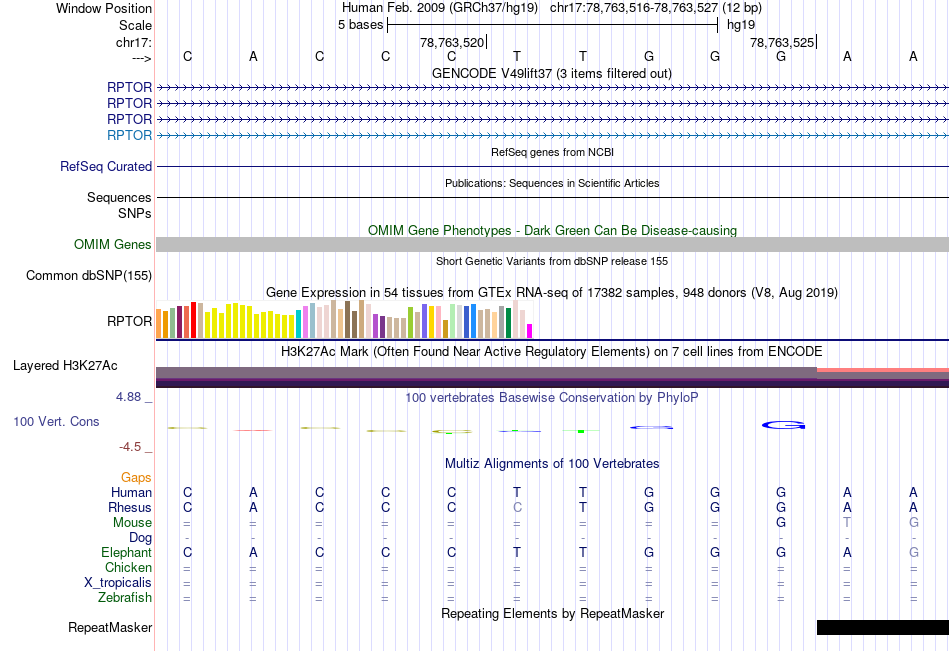Click the OMIM Gene Phenotypes green title
The height and width of the screenshot is (651, 950).
pyautogui.click(x=552, y=230)
